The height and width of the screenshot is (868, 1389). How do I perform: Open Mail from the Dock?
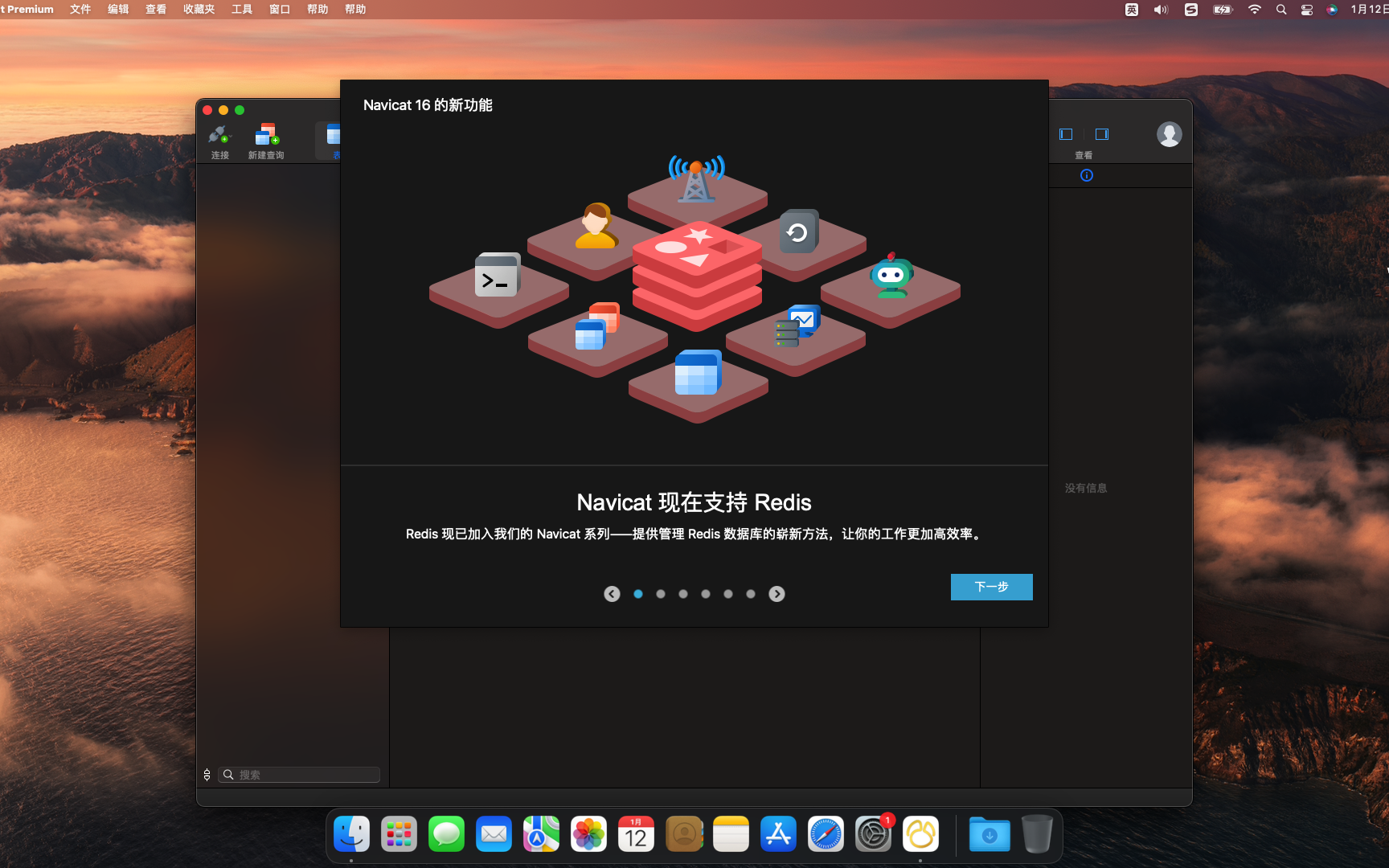click(x=494, y=834)
